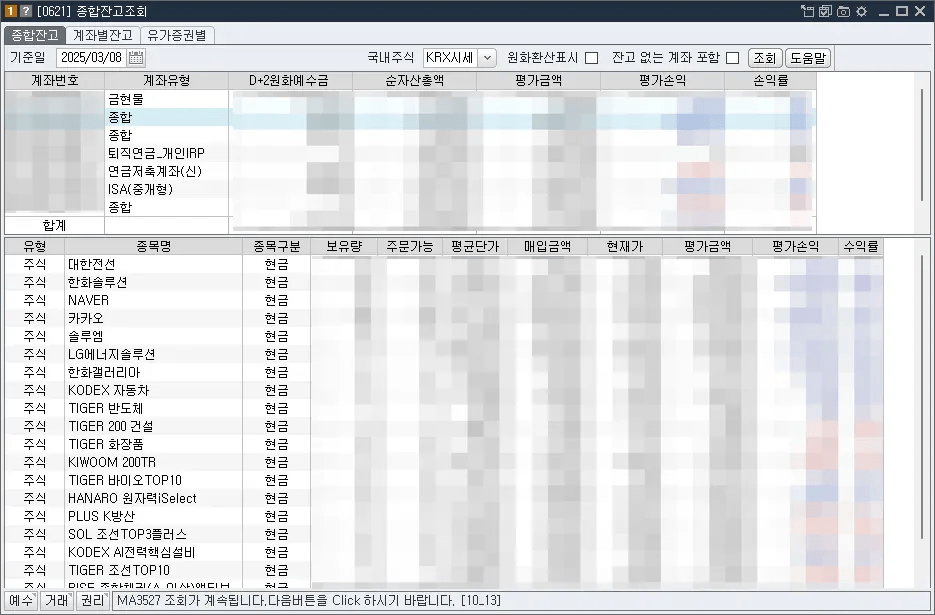Click the 보유량 column header
The image size is (935, 615).
[344, 246]
